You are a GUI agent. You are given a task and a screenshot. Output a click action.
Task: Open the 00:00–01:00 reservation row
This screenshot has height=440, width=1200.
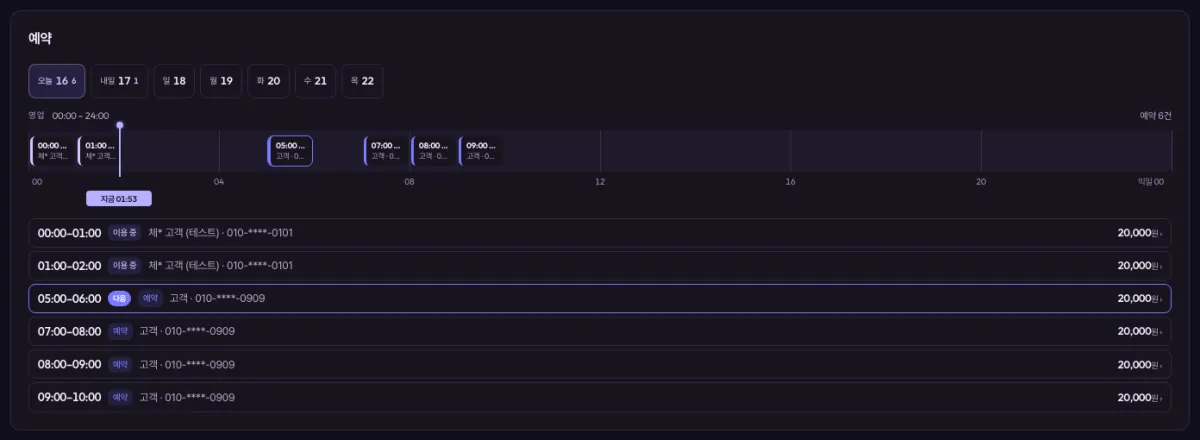(x=600, y=233)
